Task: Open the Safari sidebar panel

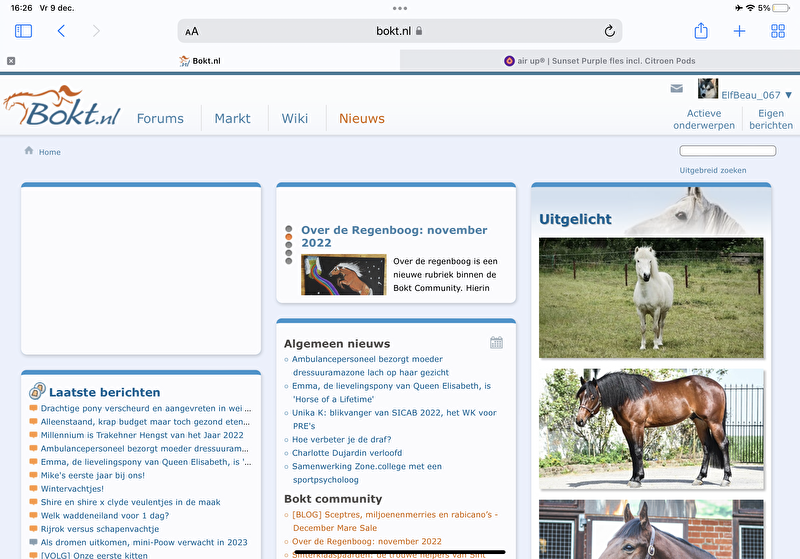Action: (23, 31)
